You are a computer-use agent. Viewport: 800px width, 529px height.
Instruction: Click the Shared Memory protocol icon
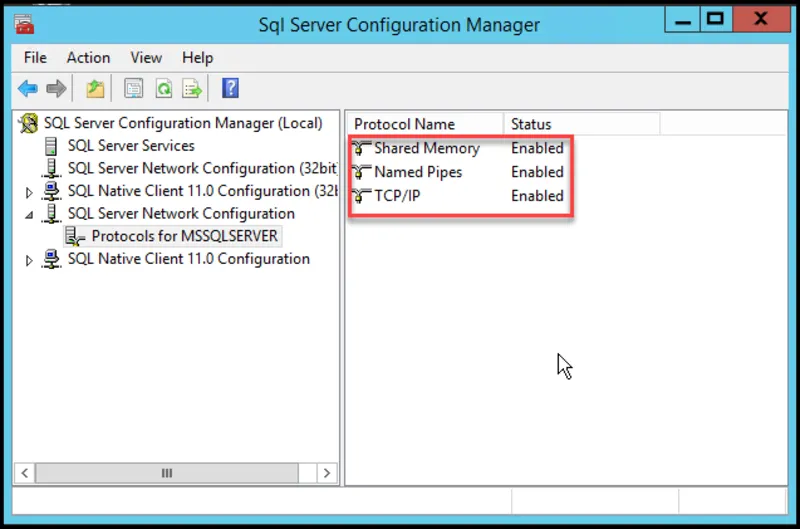(x=361, y=148)
